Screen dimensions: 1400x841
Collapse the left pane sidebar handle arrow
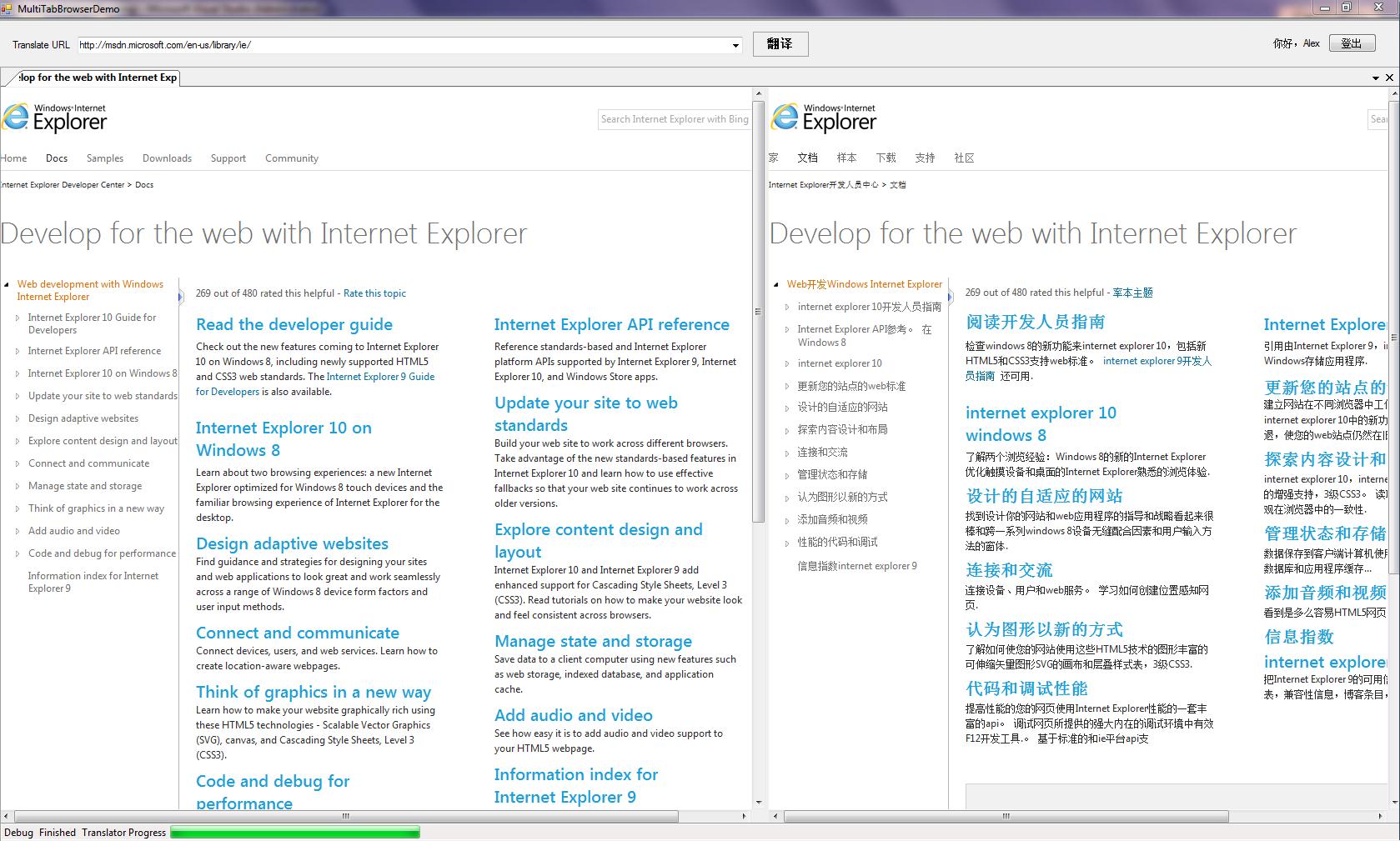tap(180, 297)
